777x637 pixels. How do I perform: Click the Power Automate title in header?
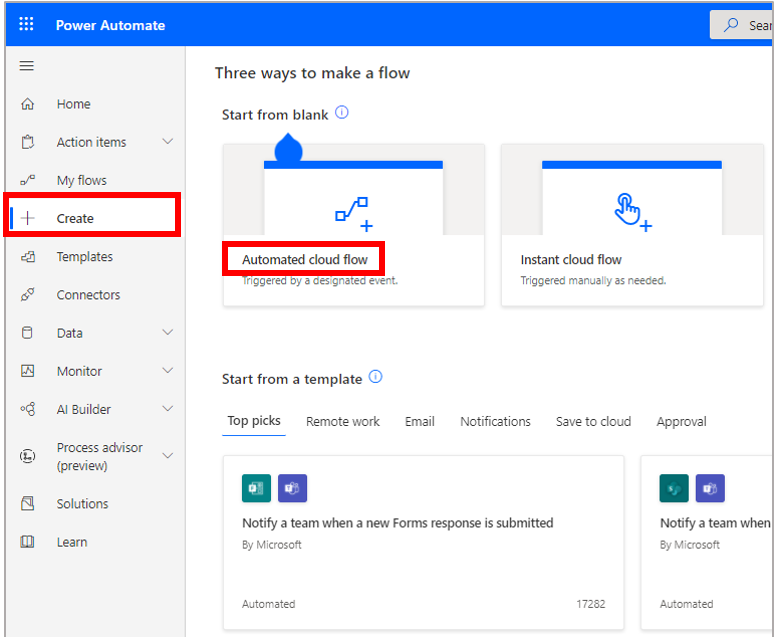(111, 25)
